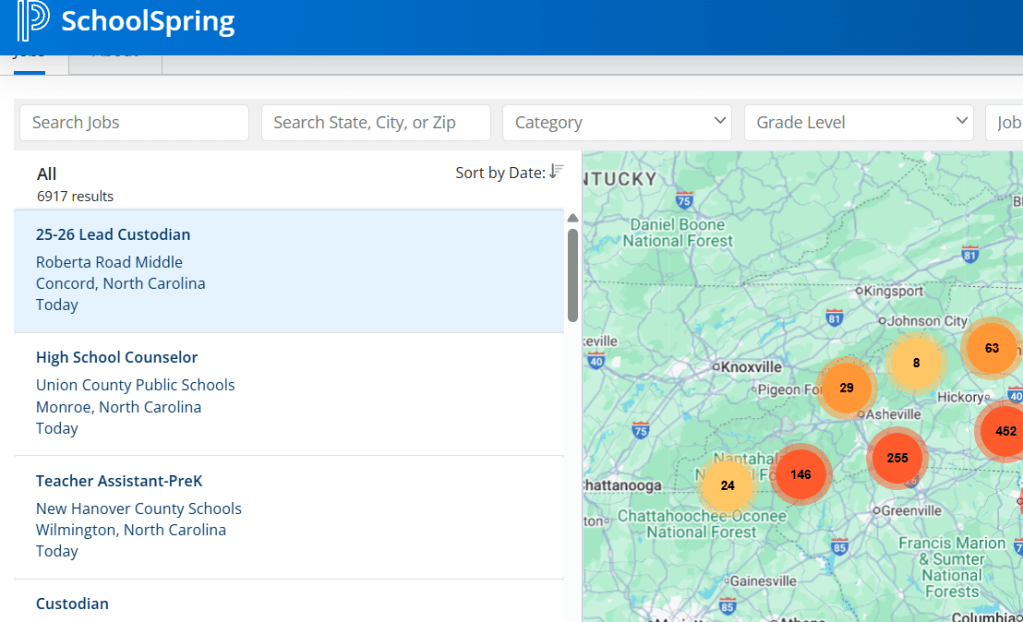Click the map cluster marker showing 452
The height and width of the screenshot is (622, 1023).
tap(1004, 431)
